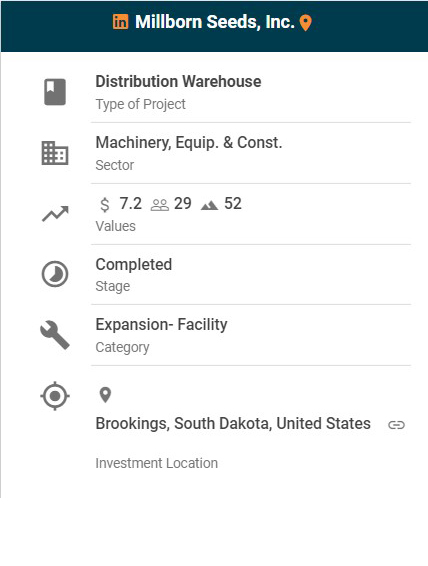Click the Distribution Warehouse project type
This screenshot has height=566, width=428.
click(x=178, y=81)
